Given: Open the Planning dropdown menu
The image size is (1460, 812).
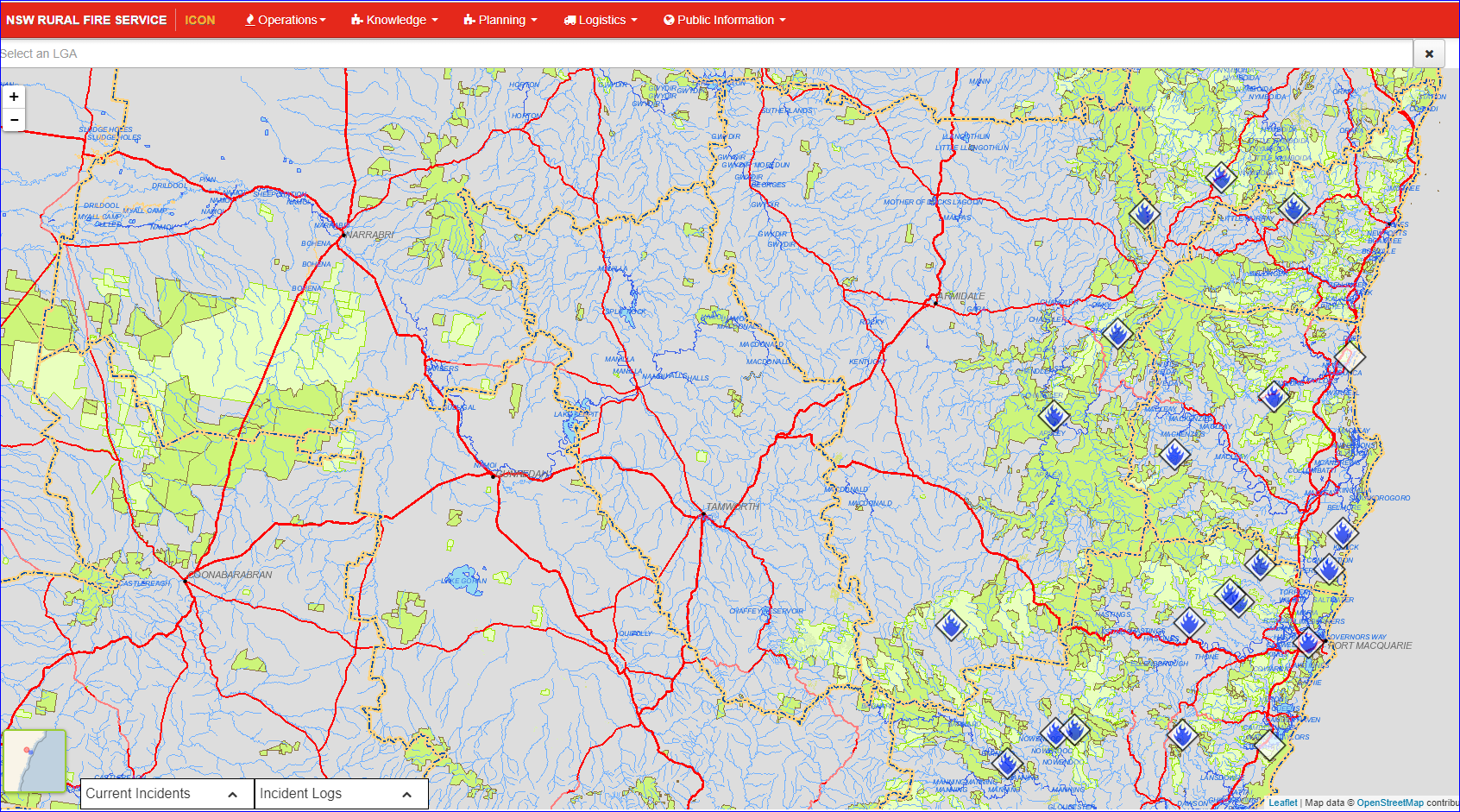Looking at the screenshot, I should click(x=500, y=20).
